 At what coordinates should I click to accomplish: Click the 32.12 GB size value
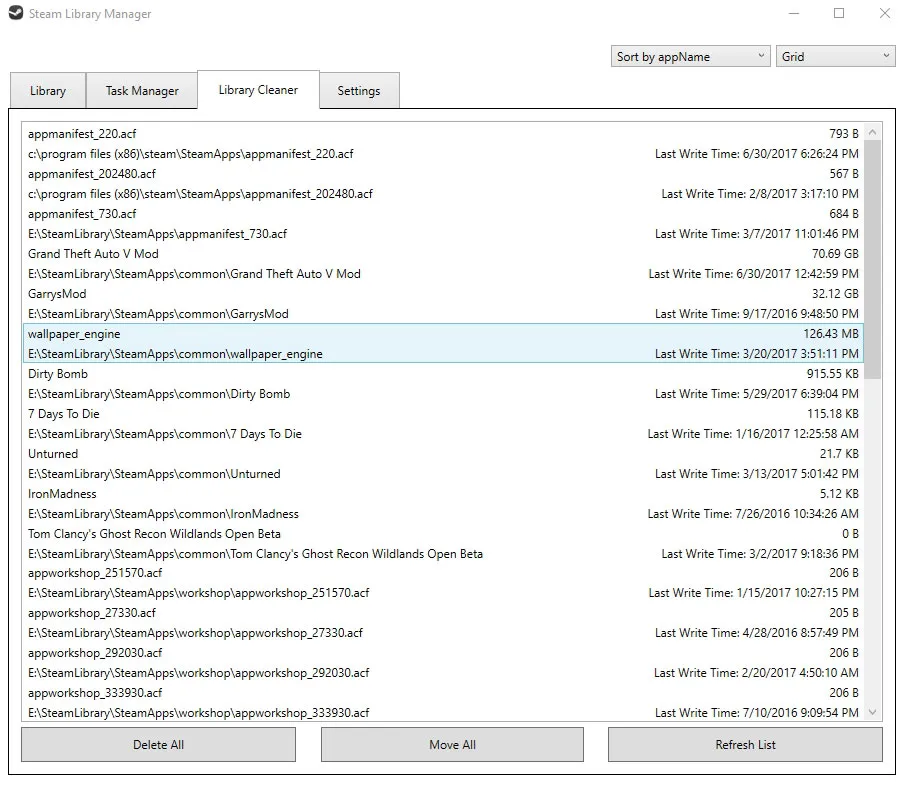[x=835, y=294]
